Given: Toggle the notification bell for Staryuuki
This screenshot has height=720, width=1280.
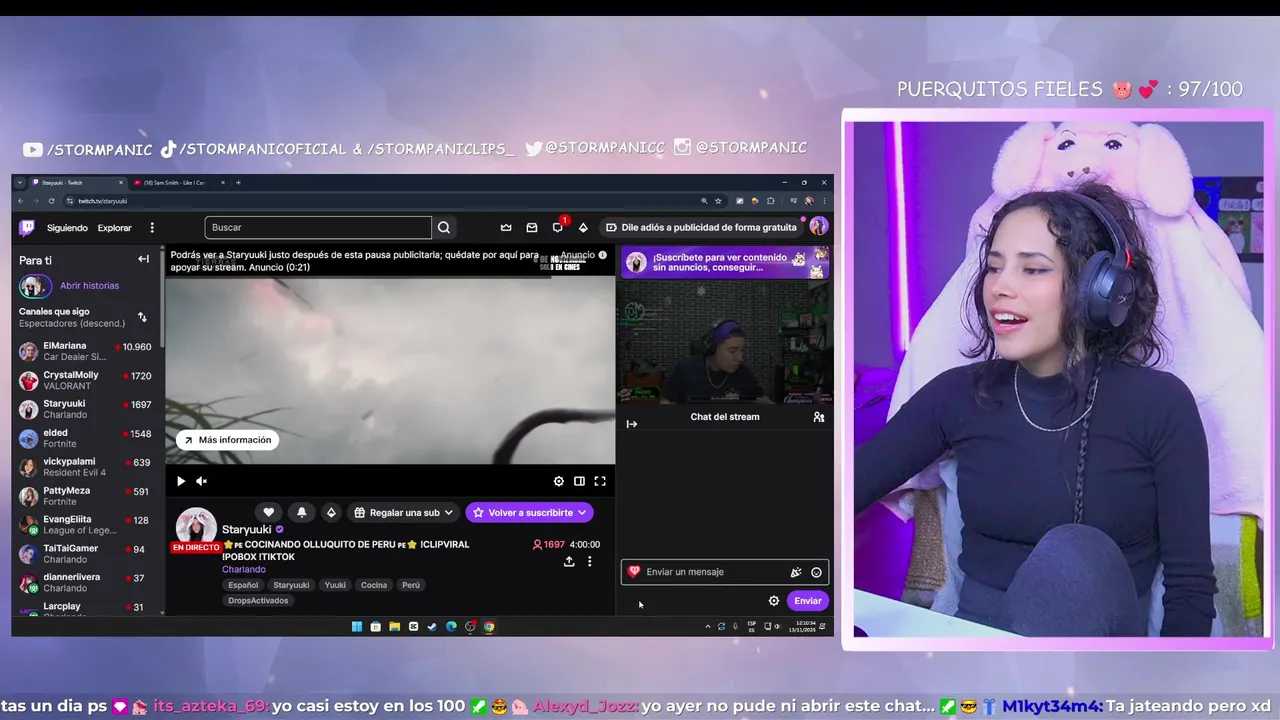Looking at the screenshot, I should (301, 512).
